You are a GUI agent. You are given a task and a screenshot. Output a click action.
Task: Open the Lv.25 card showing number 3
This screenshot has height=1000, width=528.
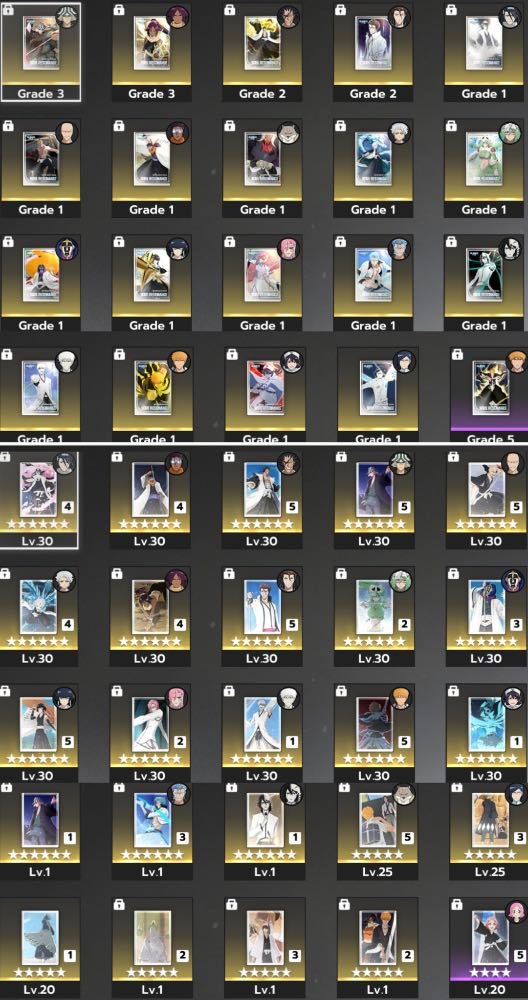(x=489, y=831)
